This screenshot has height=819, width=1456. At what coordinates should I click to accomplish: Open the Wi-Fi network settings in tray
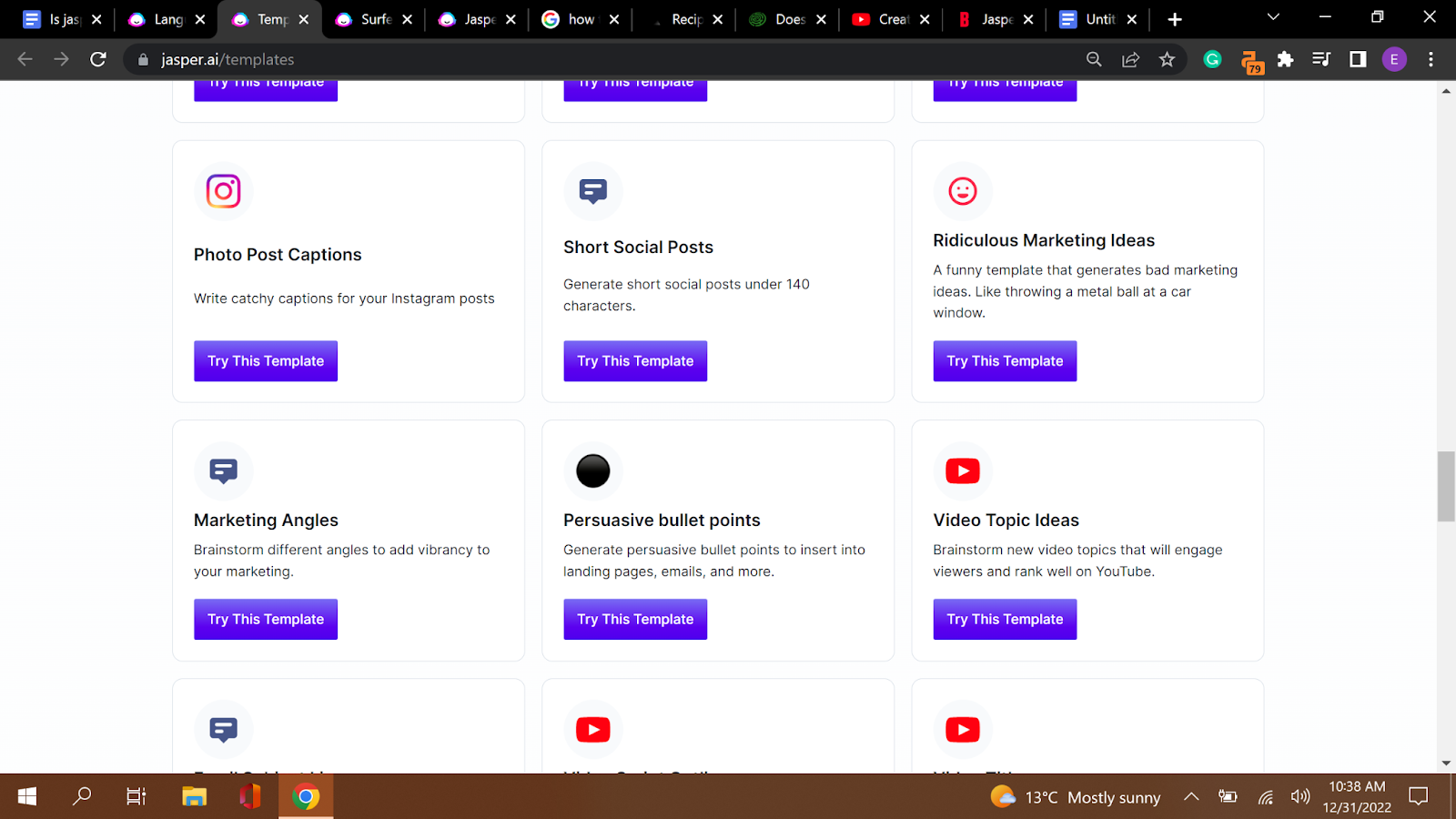click(1265, 797)
